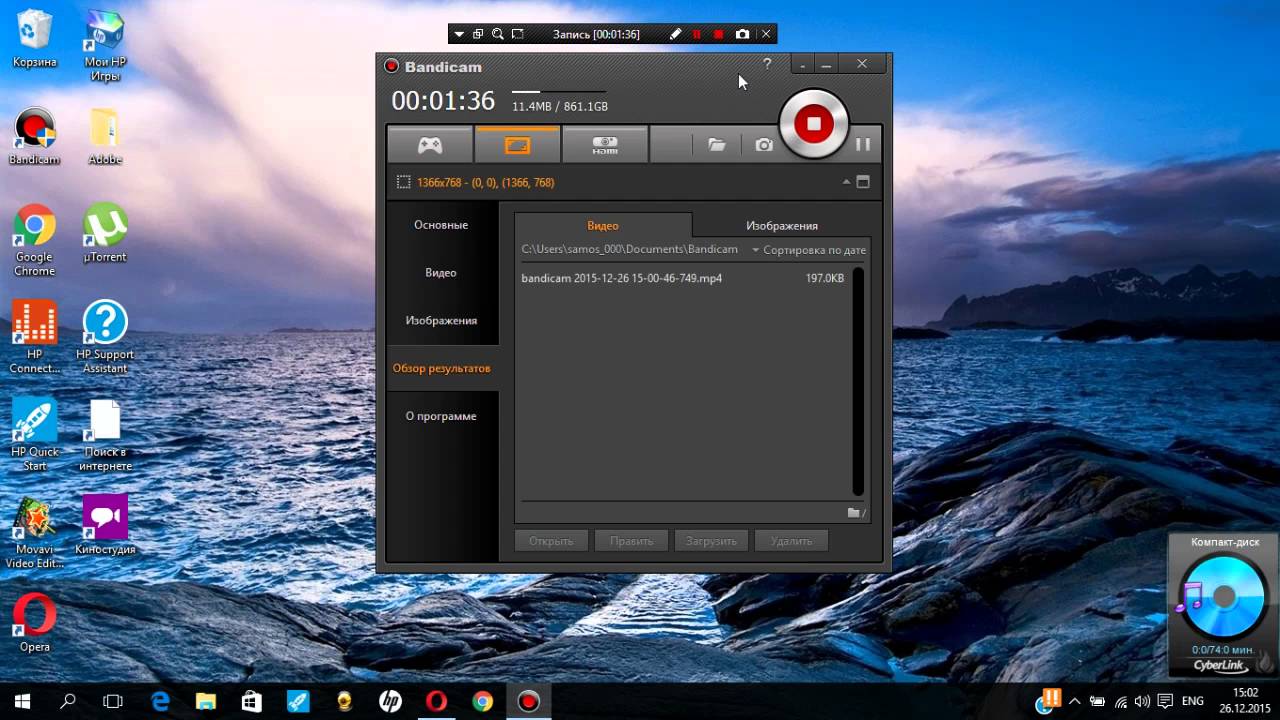
Task: Open the Сортировка по дате dropdown
Action: (809, 250)
